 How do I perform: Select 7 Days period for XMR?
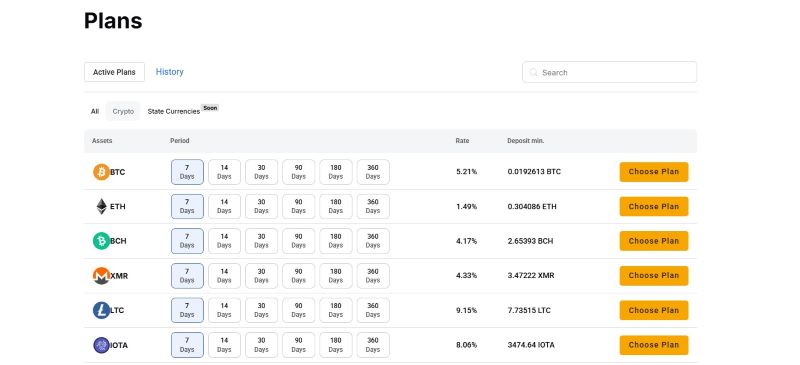pyautogui.click(x=187, y=276)
